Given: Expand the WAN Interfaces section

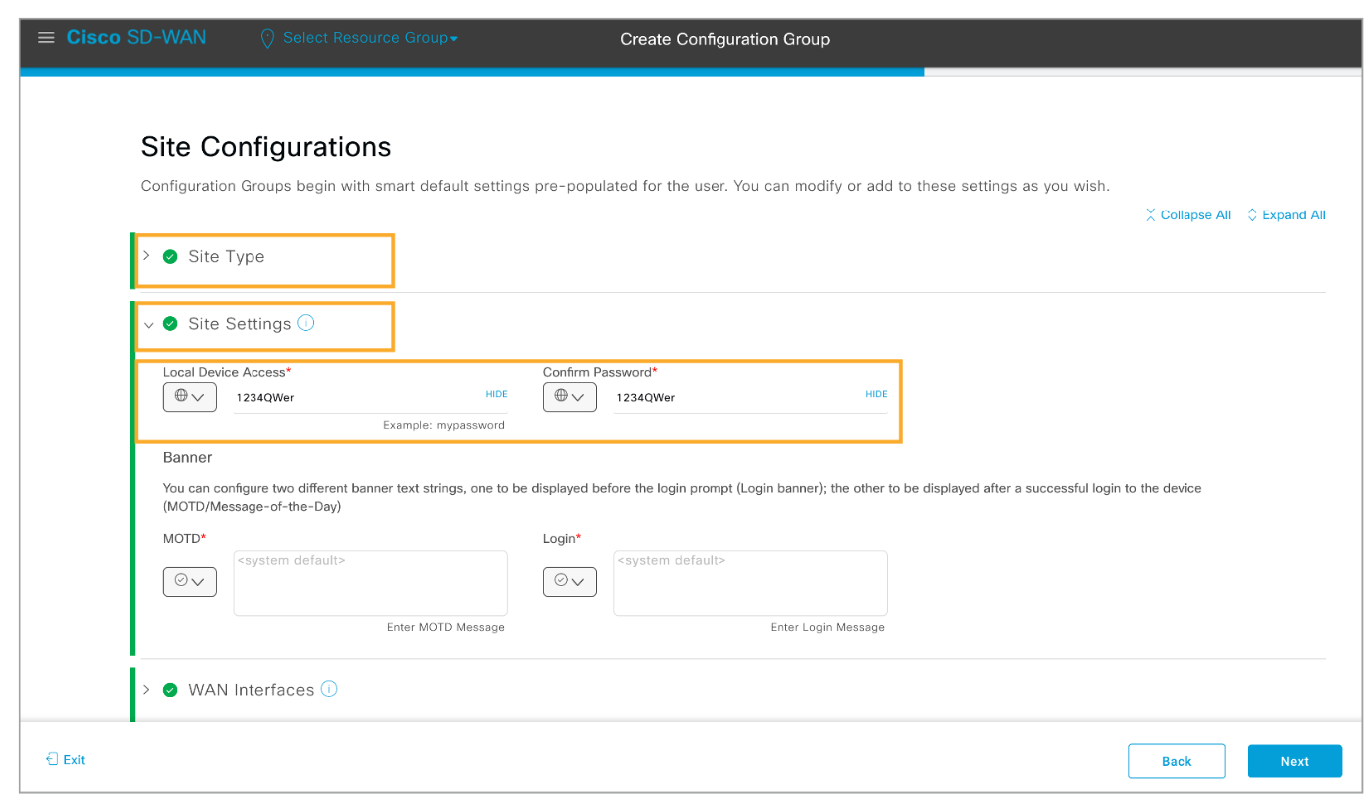Looking at the screenshot, I should [x=146, y=690].
